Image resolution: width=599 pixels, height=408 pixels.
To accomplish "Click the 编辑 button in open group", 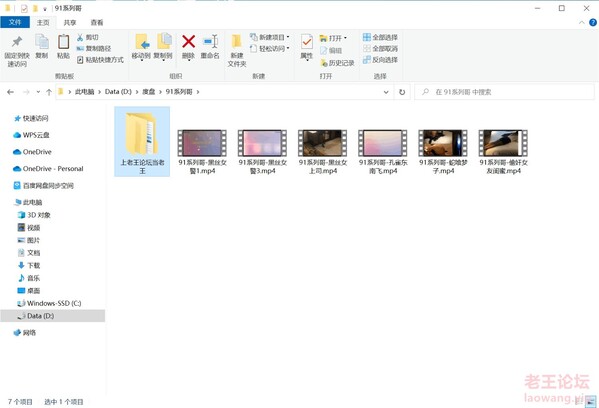I will [x=331, y=50].
